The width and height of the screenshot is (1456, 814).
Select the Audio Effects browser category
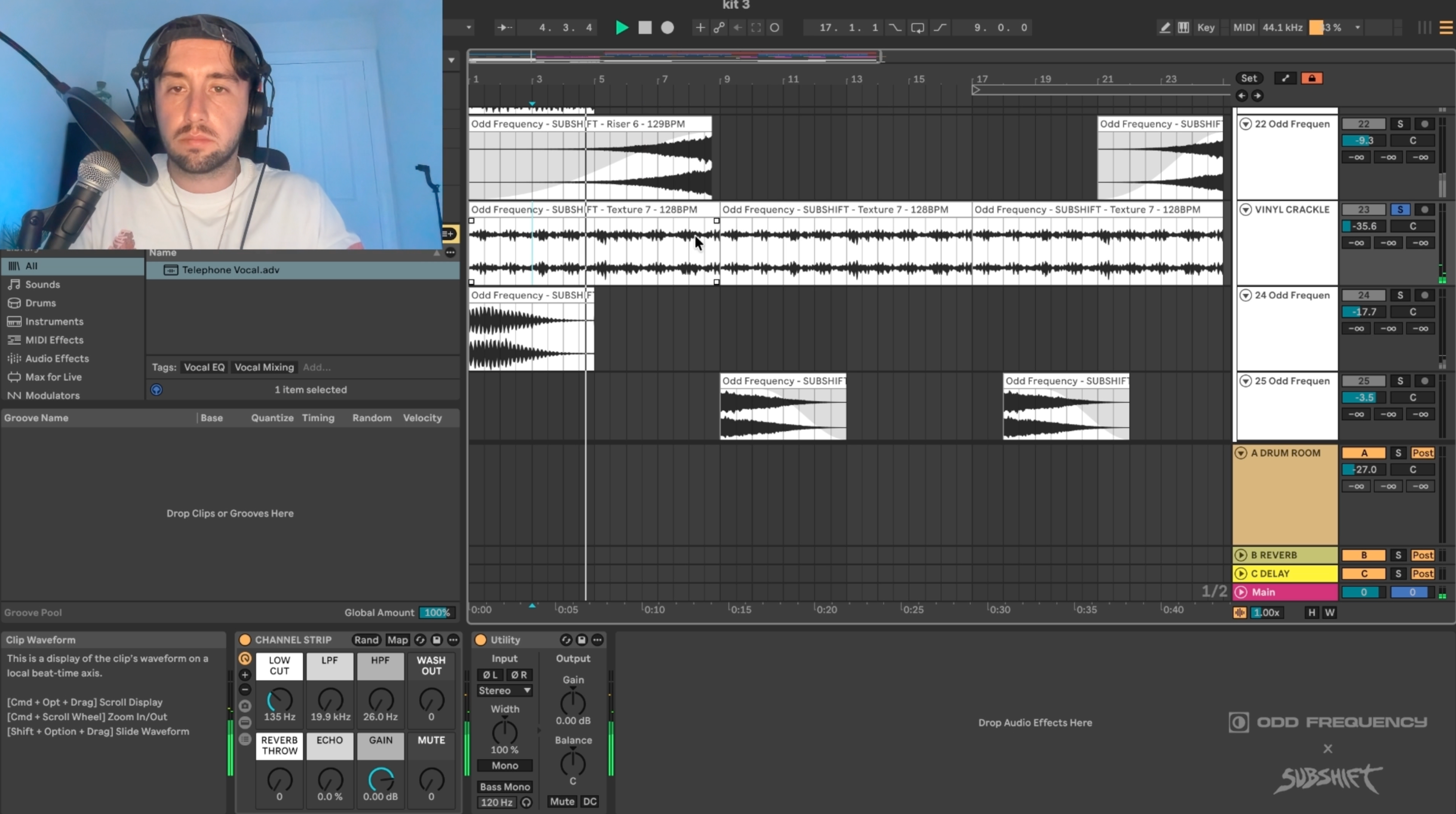click(x=56, y=358)
